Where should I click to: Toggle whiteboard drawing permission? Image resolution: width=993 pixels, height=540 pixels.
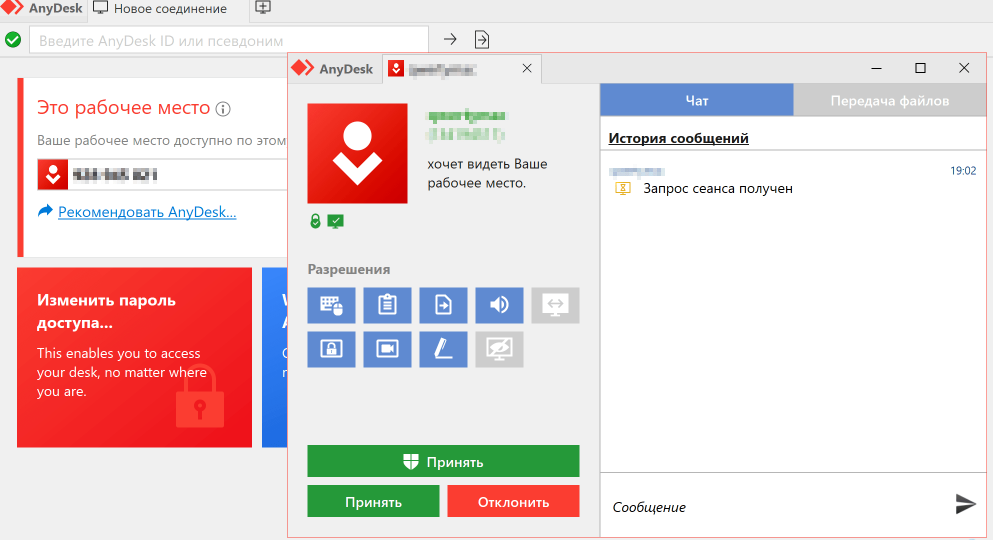tap(443, 349)
